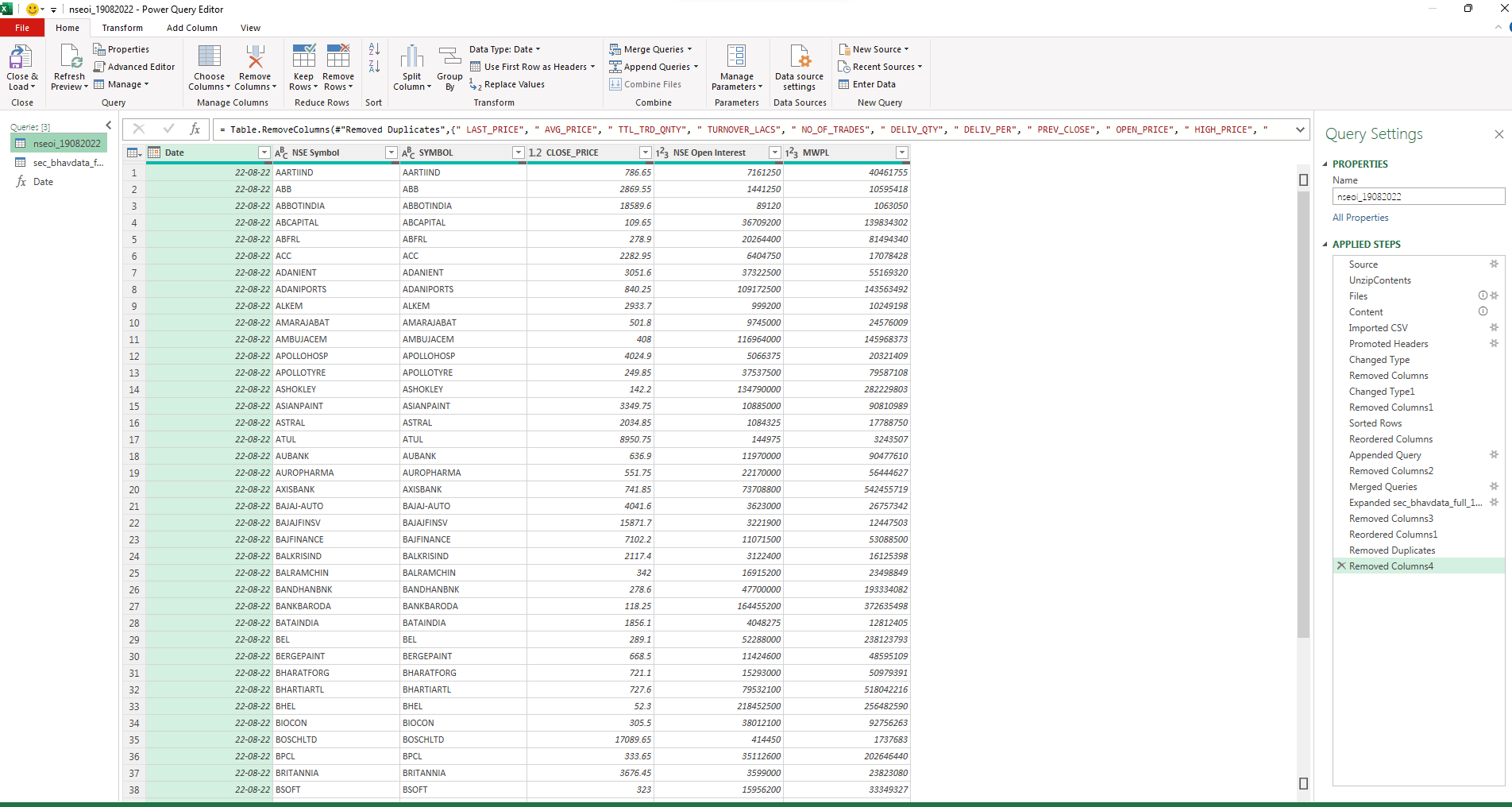Click the fx formula button
Image resolution: width=1512 pixels, height=807 pixels.
[x=195, y=129]
